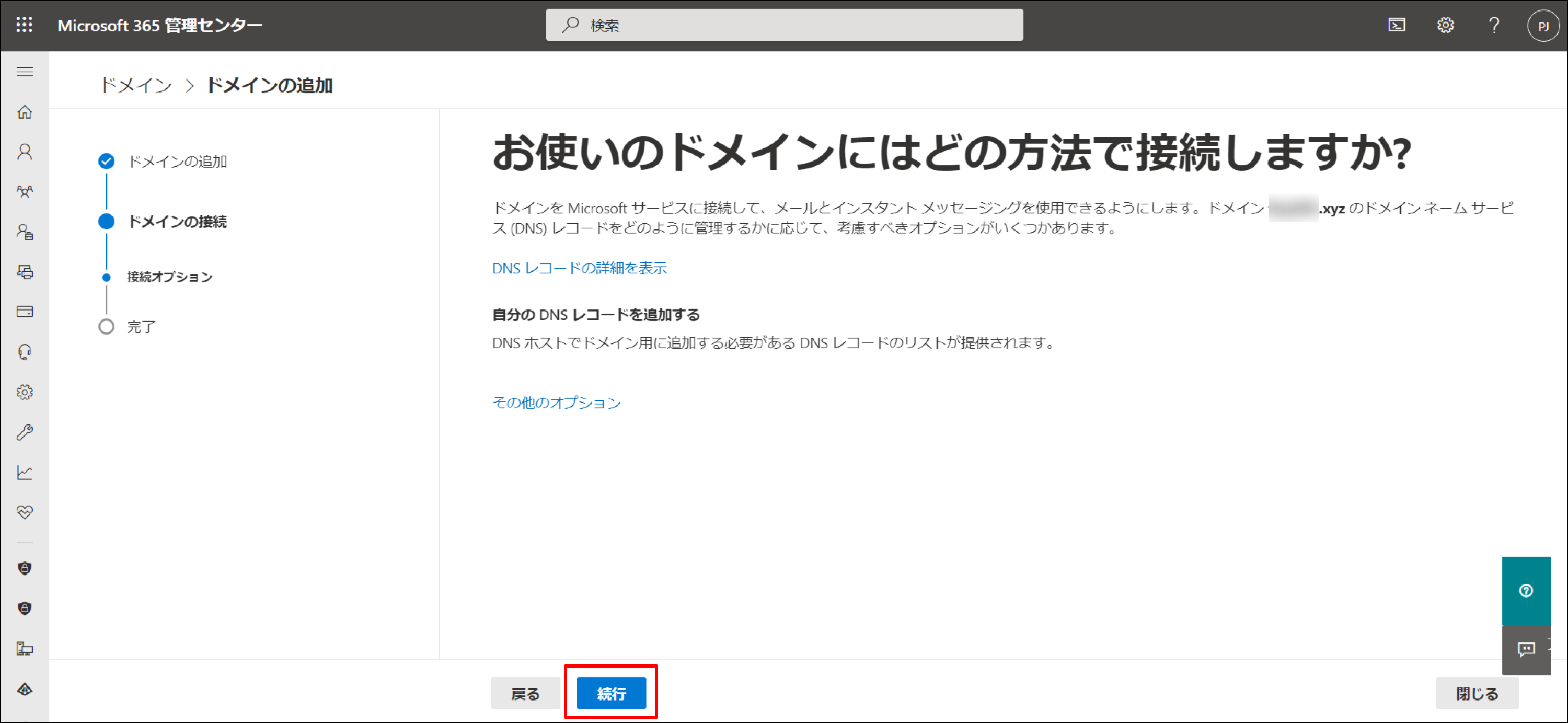
Task: Open Settings via the sidebar gear icon
Action: coord(25,392)
